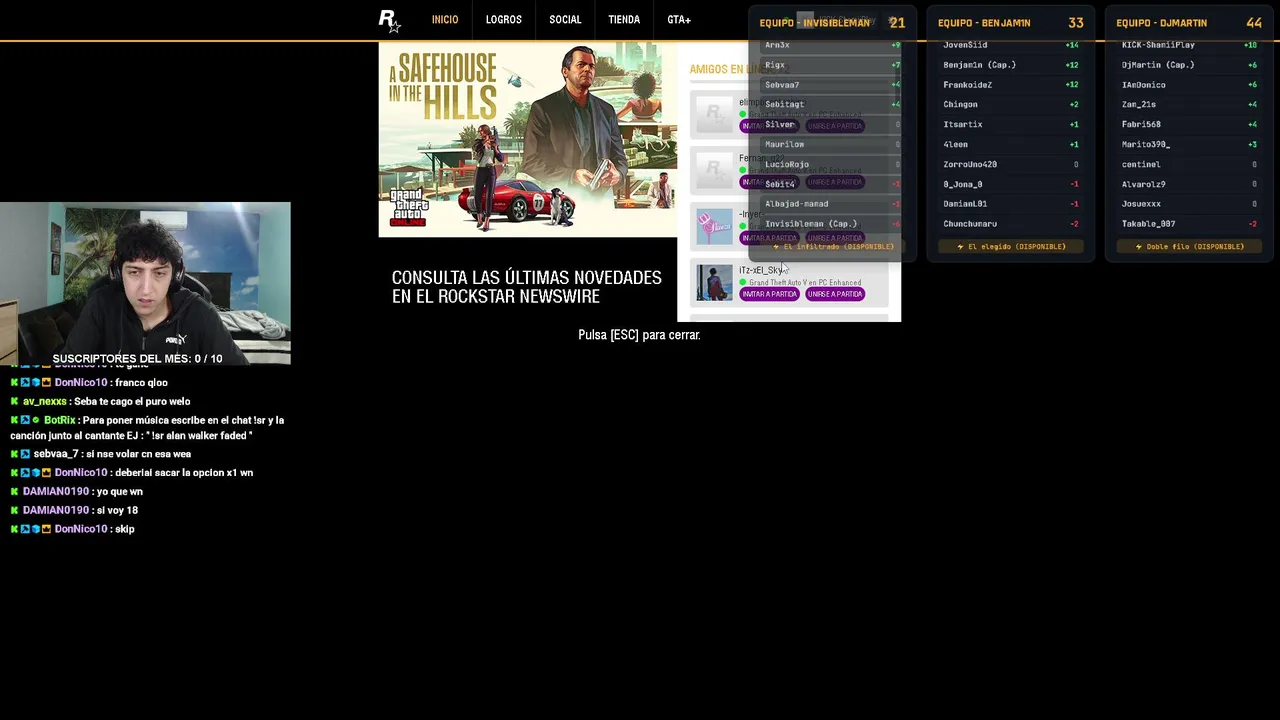
Task: Click Kick badge icon next to av_nexxs
Action: pyautogui.click(x=14, y=402)
